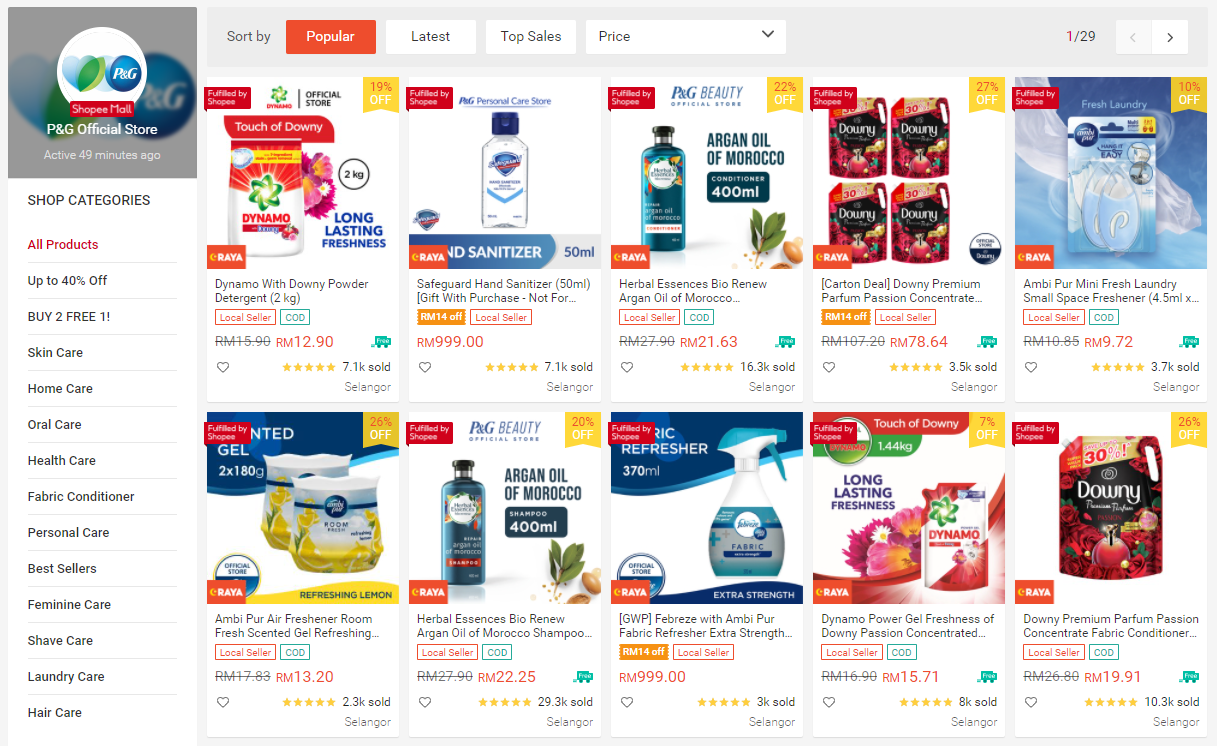Open Fabric Conditioner category

tap(81, 497)
